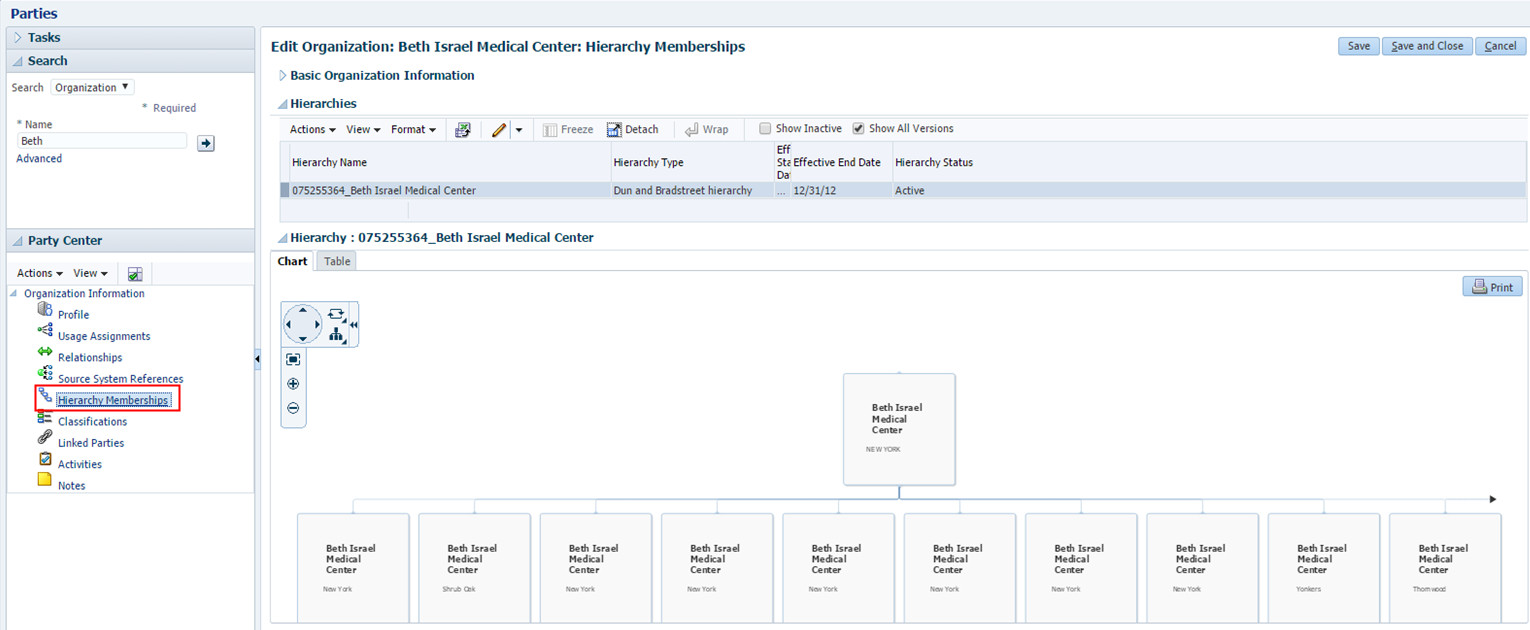Open the Hierarchies Format menu
Screen dimensions: 1530x630
coord(413,129)
